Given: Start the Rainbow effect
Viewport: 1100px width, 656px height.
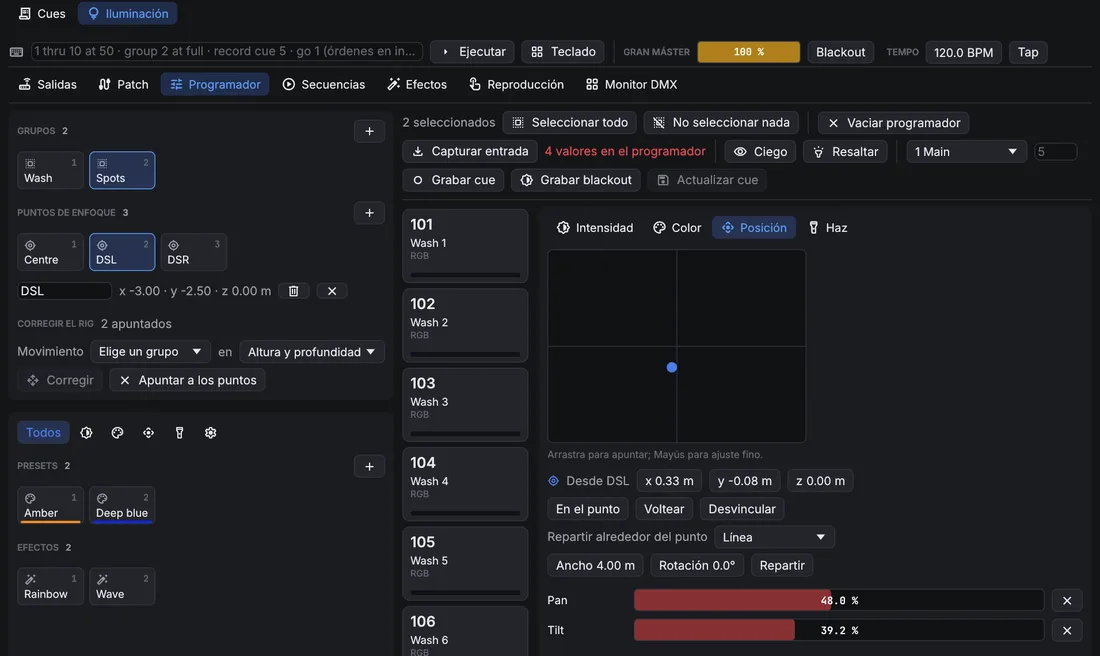Looking at the screenshot, I should click(x=50, y=586).
